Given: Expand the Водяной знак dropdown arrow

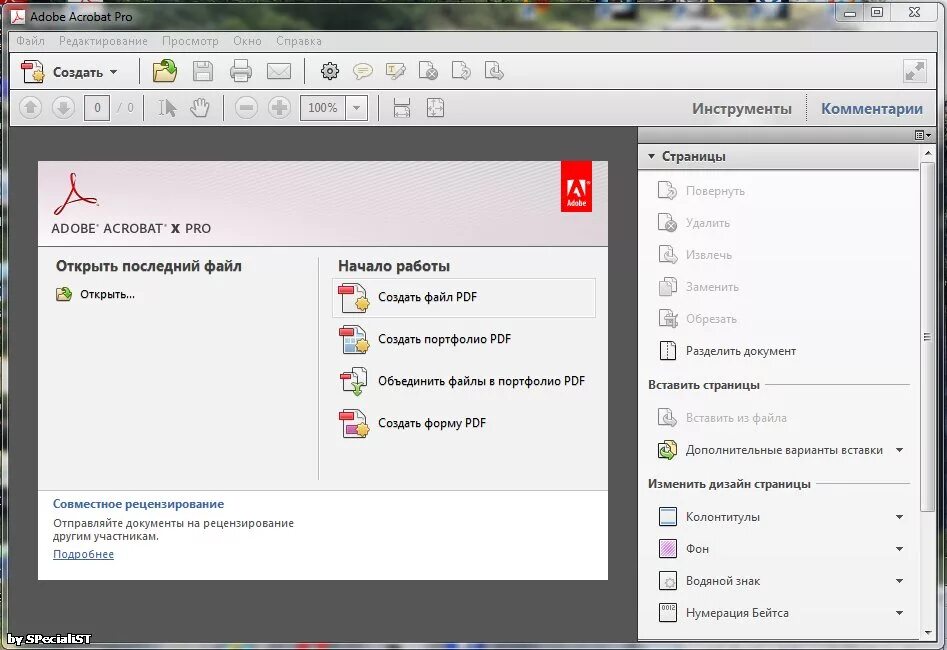Looking at the screenshot, I should [x=899, y=581].
